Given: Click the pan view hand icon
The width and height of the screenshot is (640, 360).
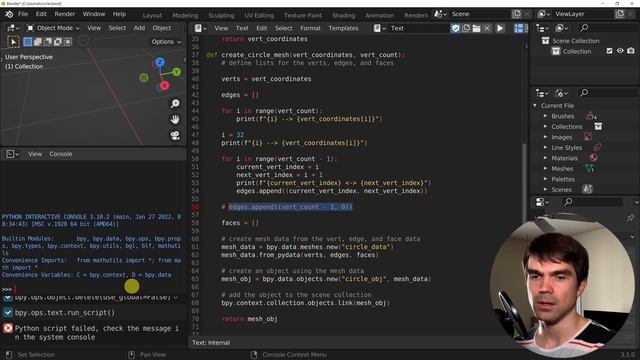Looking at the screenshot, I should [x=175, y=120].
